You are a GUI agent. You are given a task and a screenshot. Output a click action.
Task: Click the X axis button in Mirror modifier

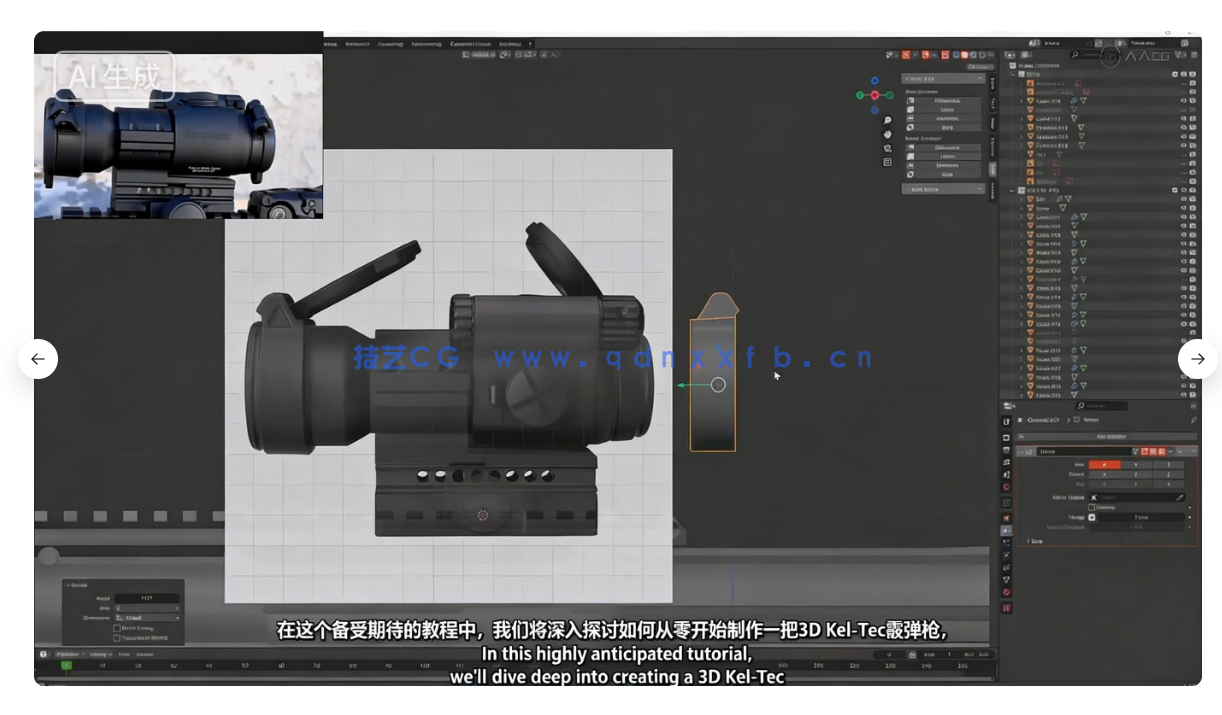point(1105,464)
